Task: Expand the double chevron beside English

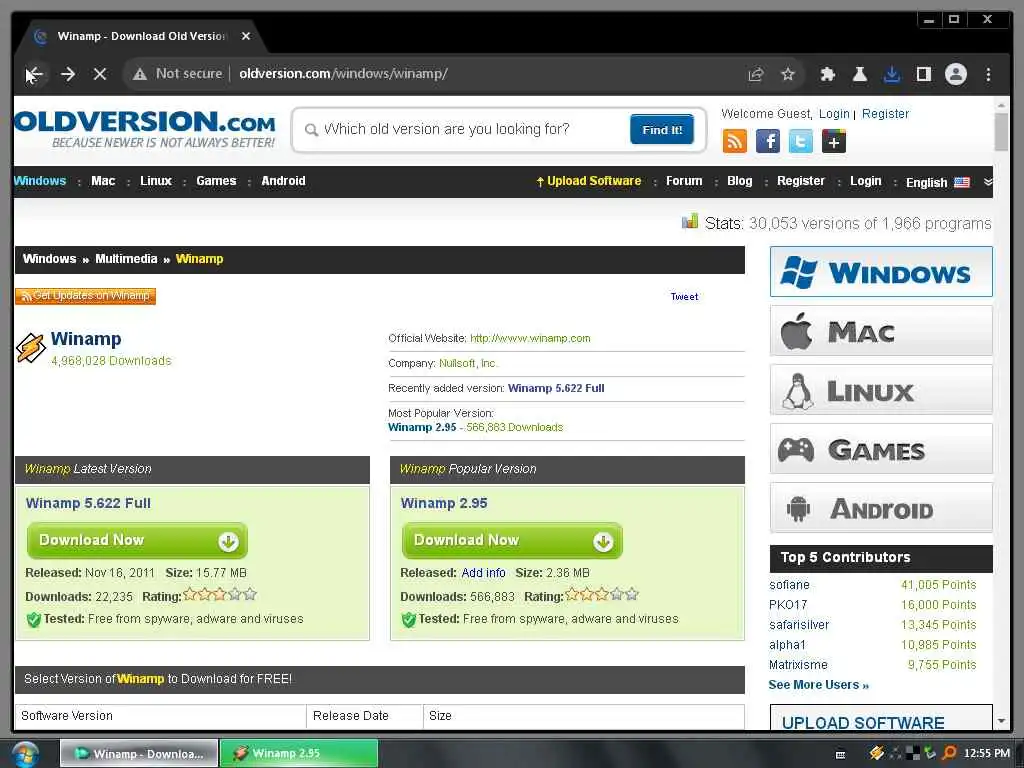Action: 988,182
